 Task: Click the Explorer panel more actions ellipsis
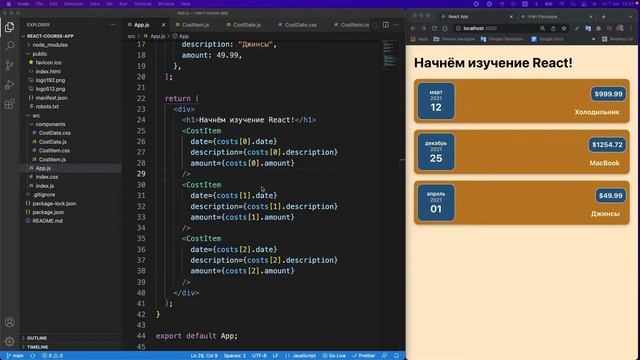[112, 25]
